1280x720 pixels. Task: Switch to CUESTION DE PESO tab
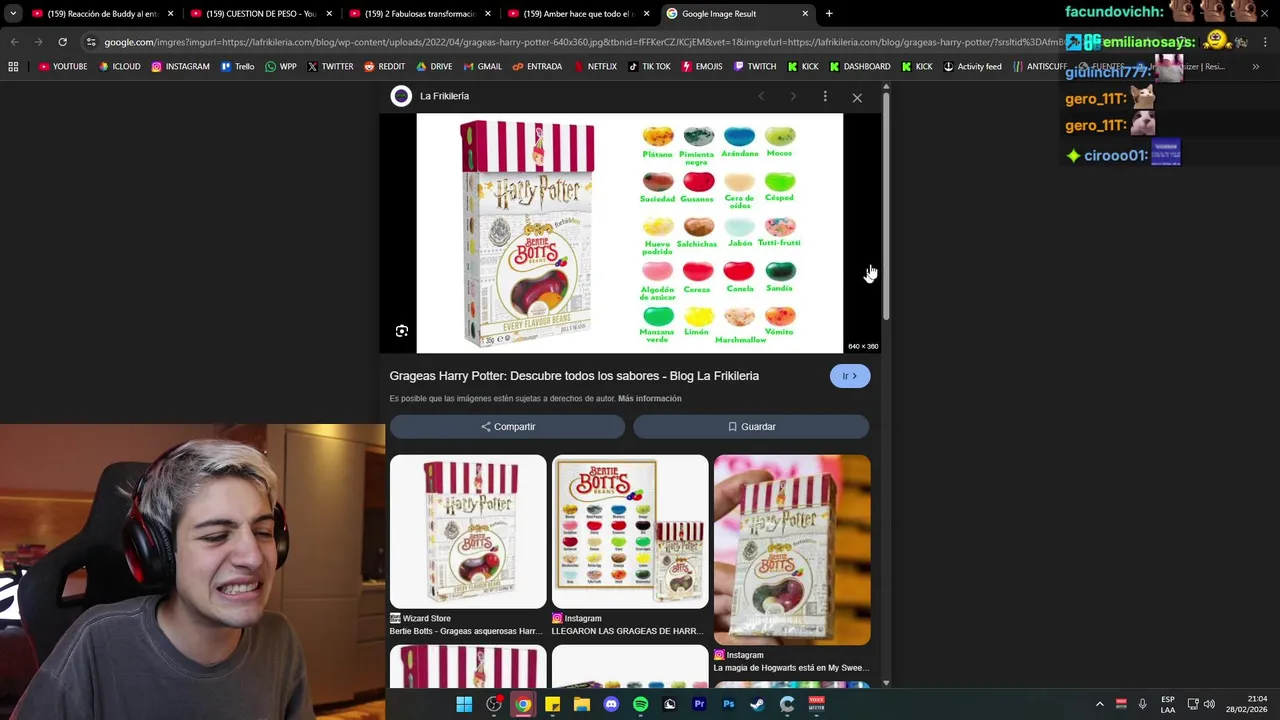point(262,14)
